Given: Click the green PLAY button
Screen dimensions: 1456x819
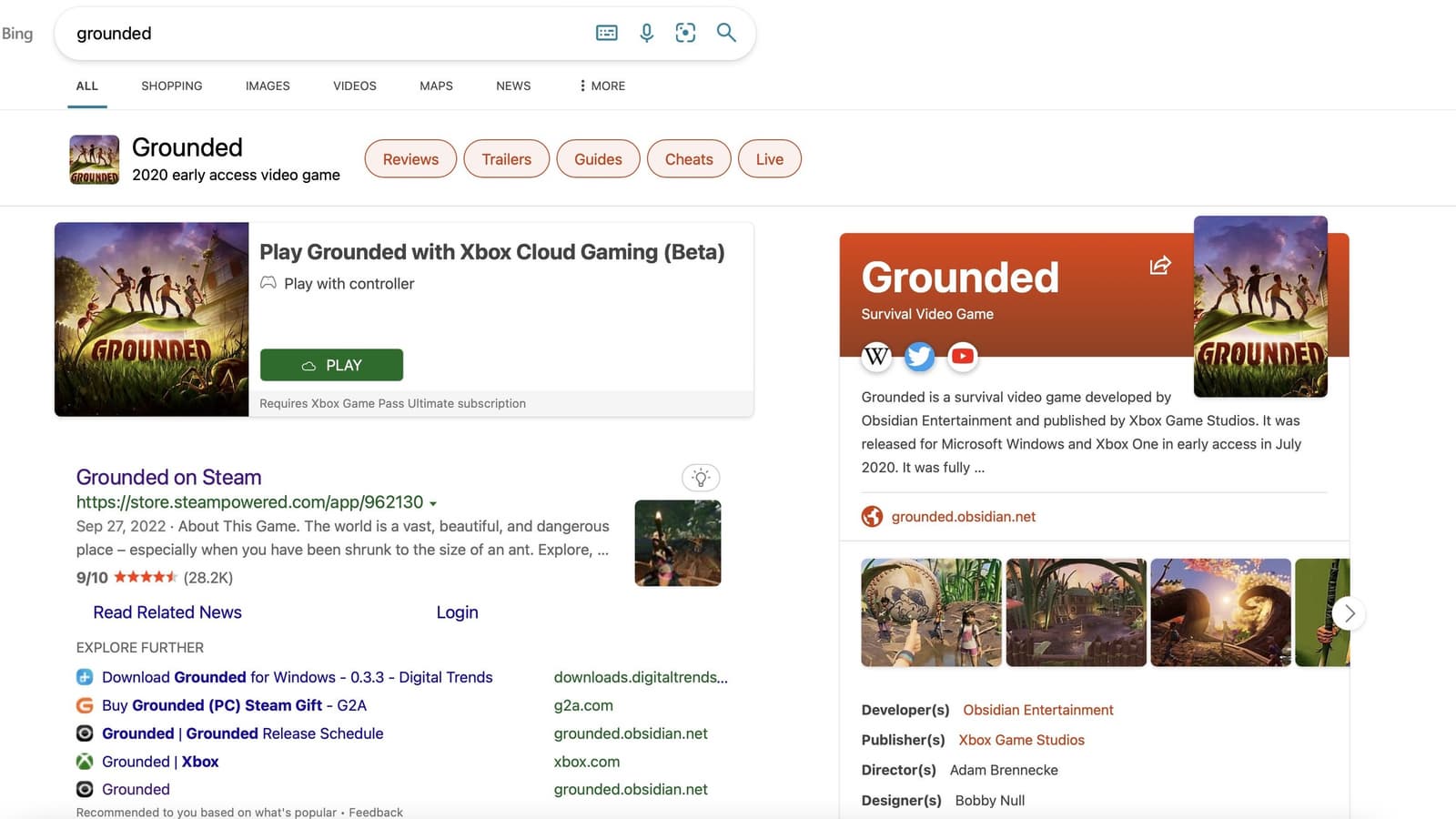Looking at the screenshot, I should point(331,365).
